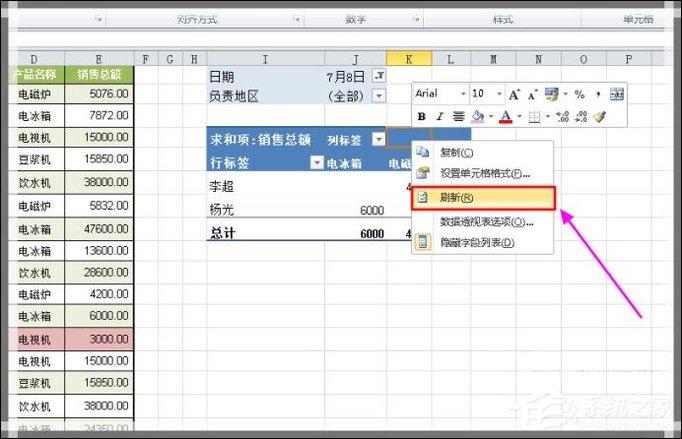Screen dimensions: 682x439
Task: Select the format painter brush
Action: [600, 116]
